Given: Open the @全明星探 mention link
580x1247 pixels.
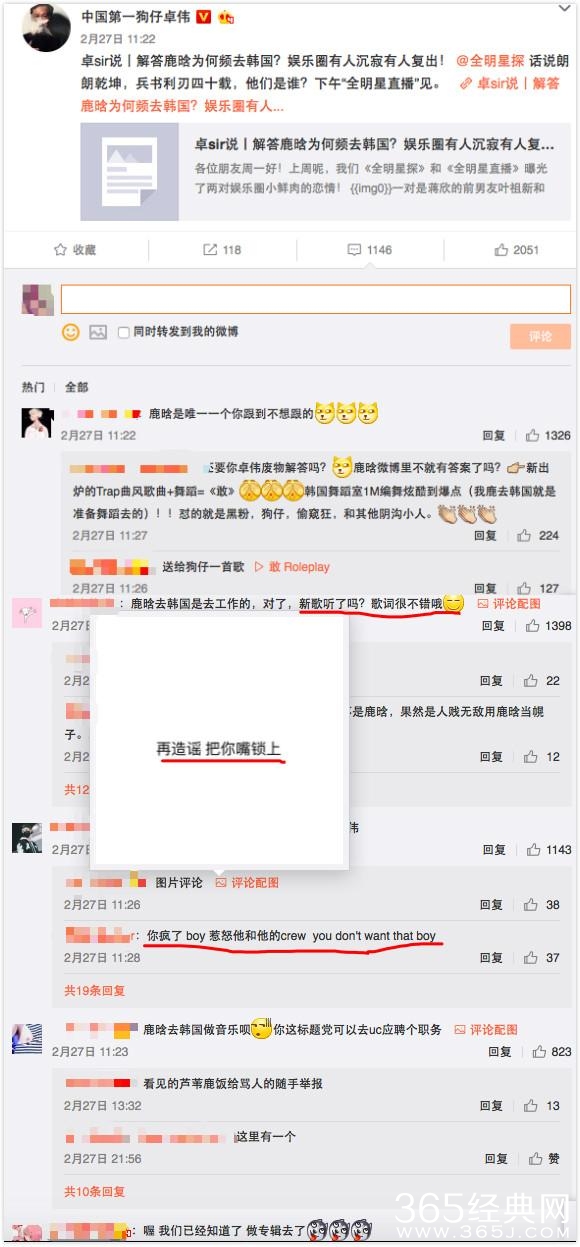Looking at the screenshot, I should click(490, 61).
